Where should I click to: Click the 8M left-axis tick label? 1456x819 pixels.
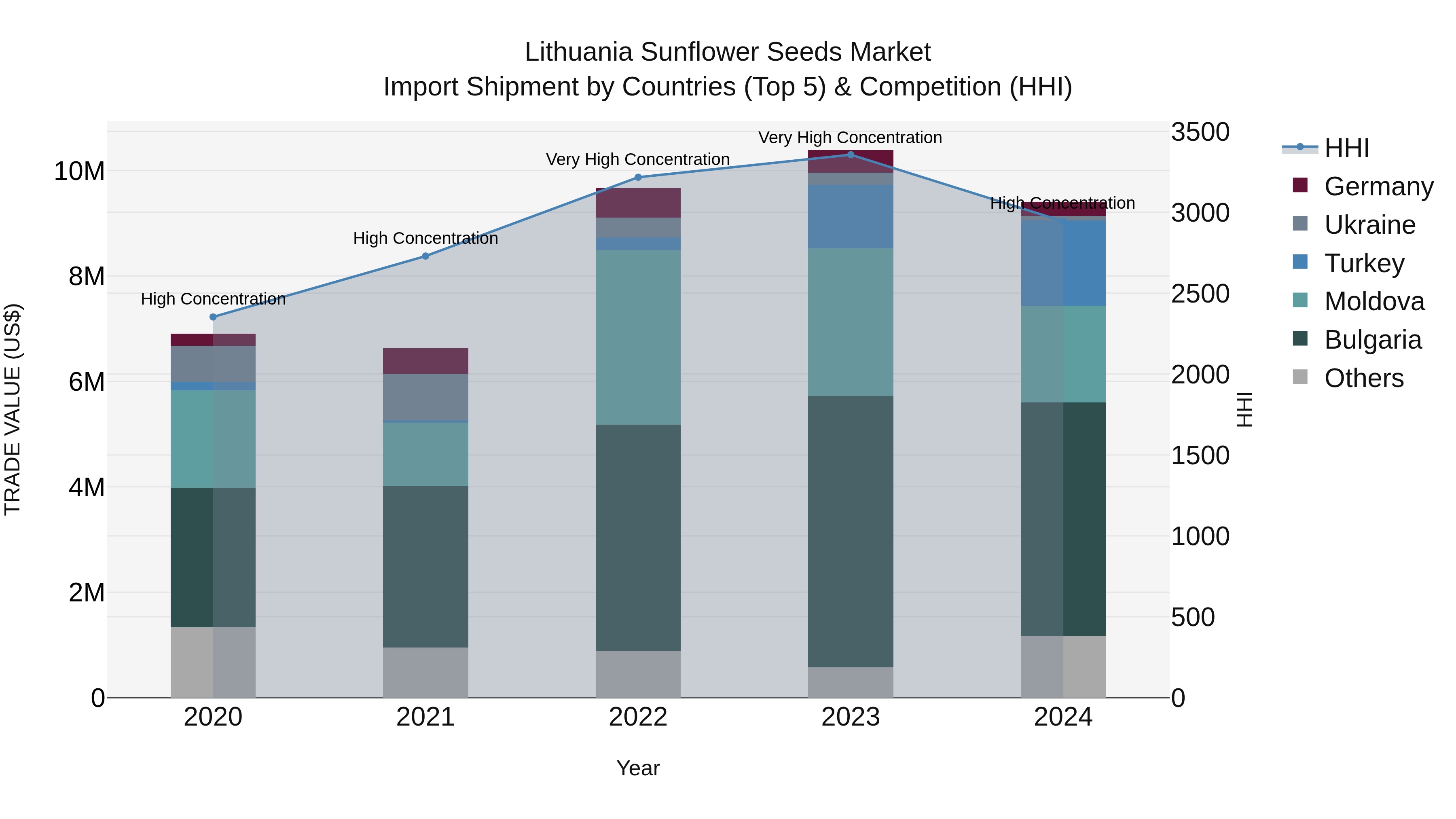coord(87,276)
